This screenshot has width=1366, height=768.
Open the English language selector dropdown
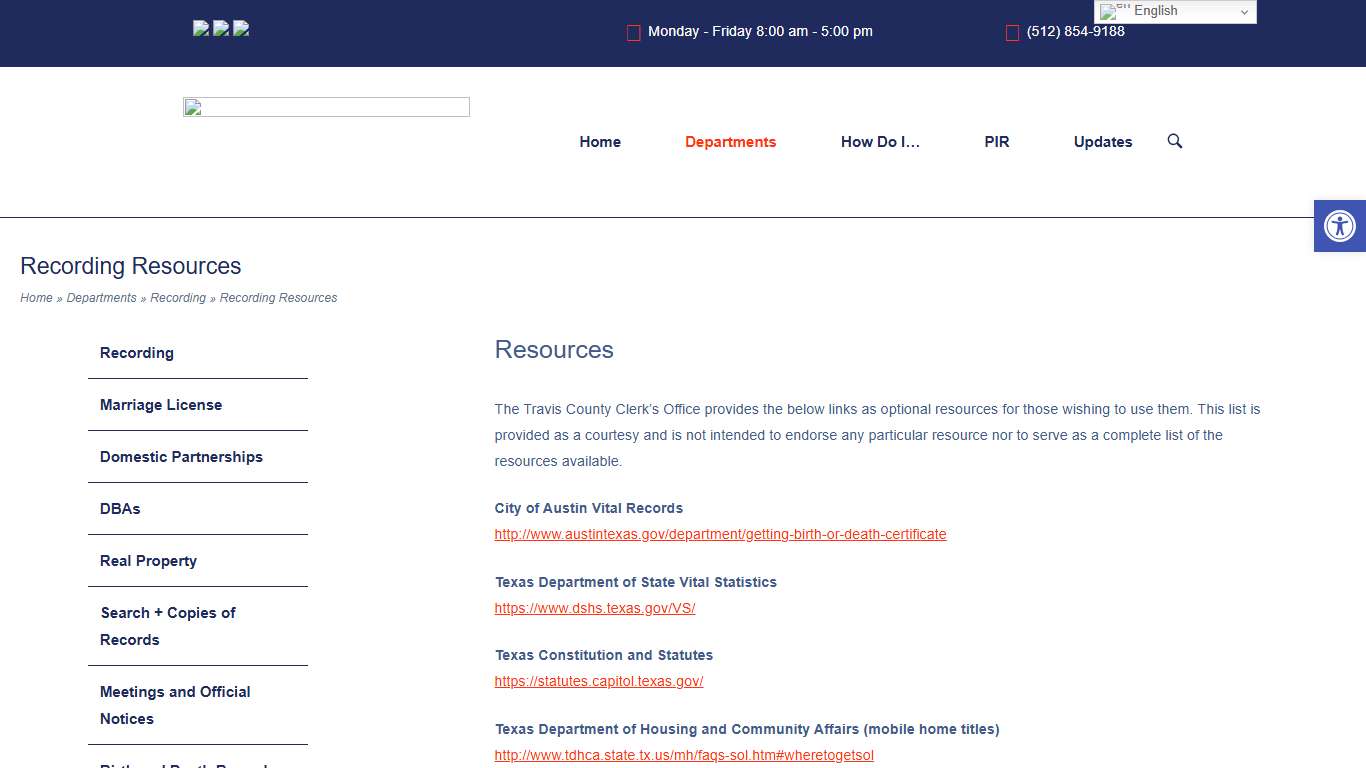tap(1175, 11)
